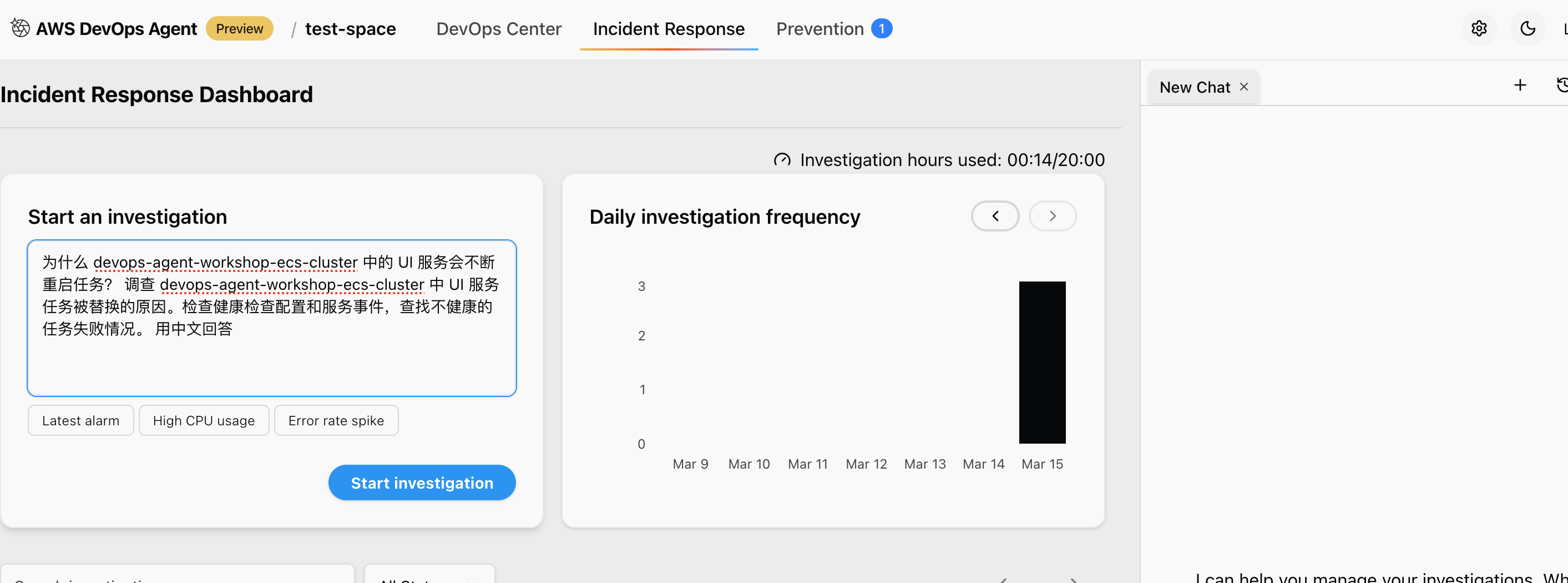Screen dimensions: 1568x583
Task: Click the investigation hours gauge icon
Action: point(782,160)
